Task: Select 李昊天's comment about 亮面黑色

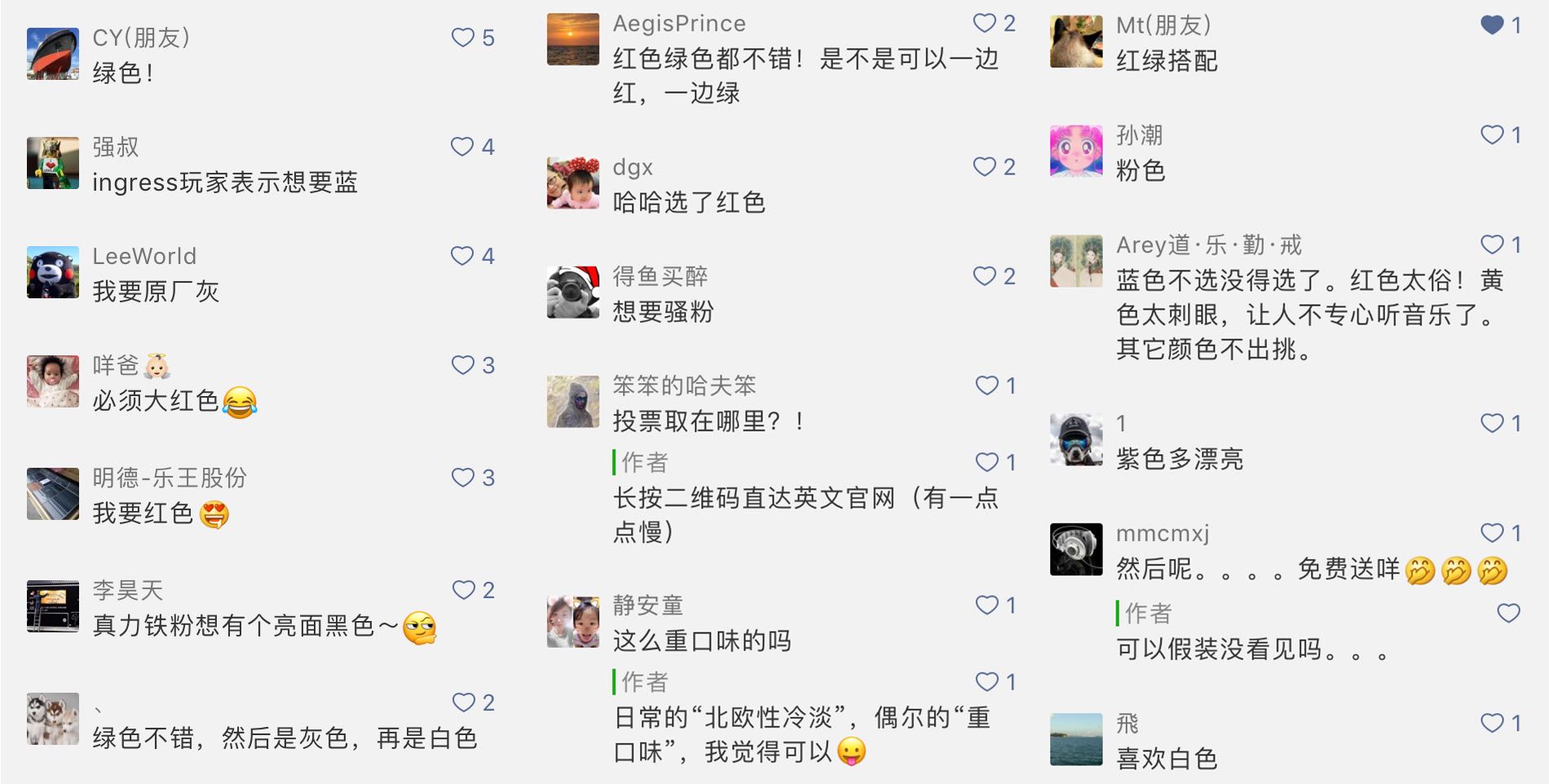Action: click(x=265, y=626)
